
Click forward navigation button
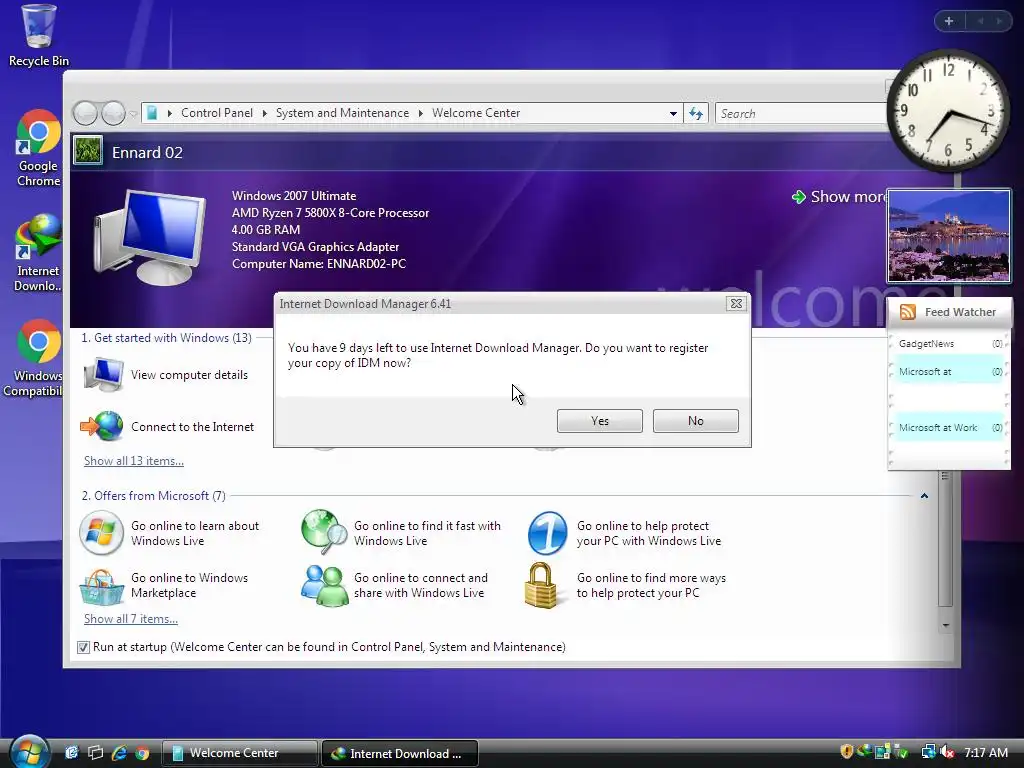tap(114, 114)
